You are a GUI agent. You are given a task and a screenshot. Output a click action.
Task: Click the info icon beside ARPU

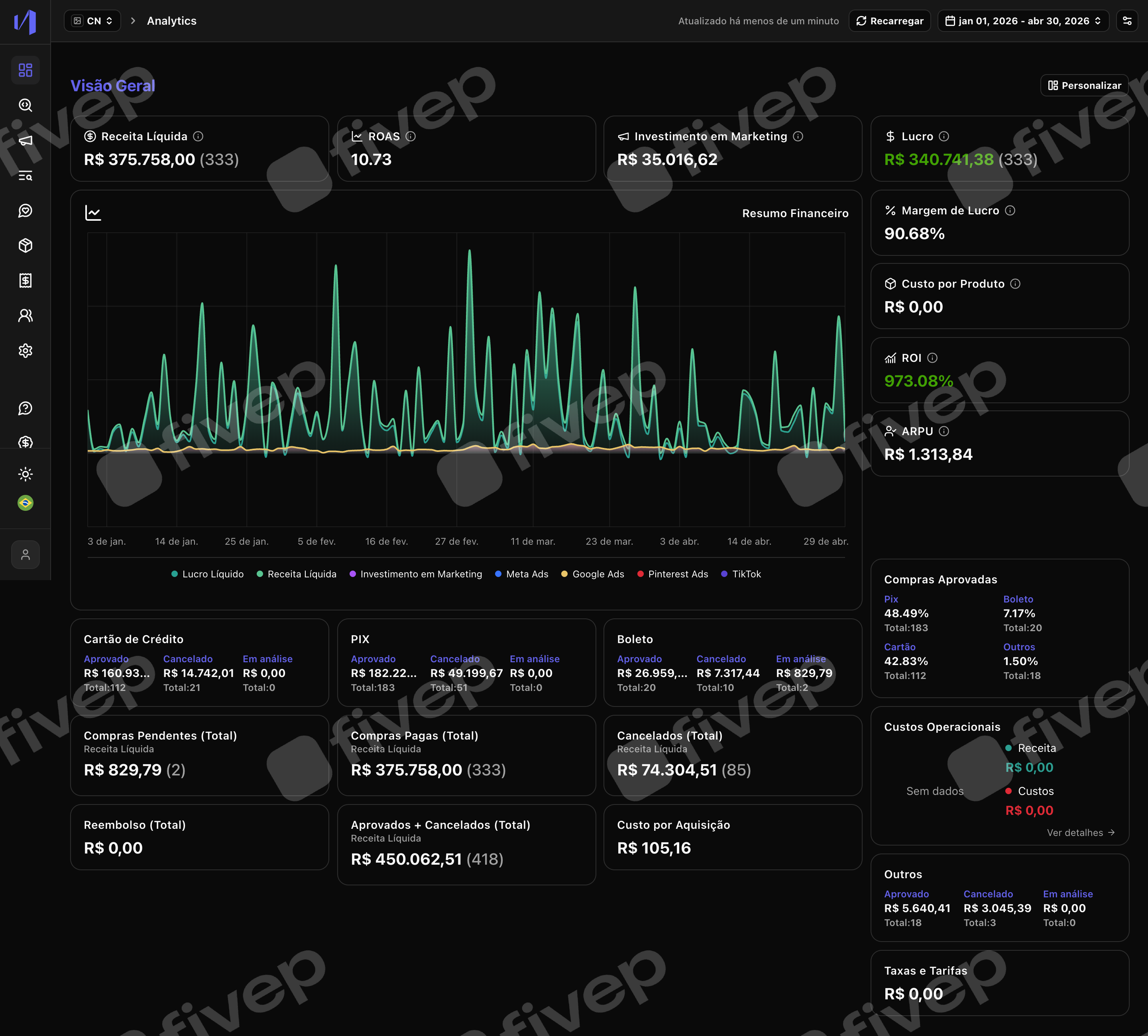point(944,432)
